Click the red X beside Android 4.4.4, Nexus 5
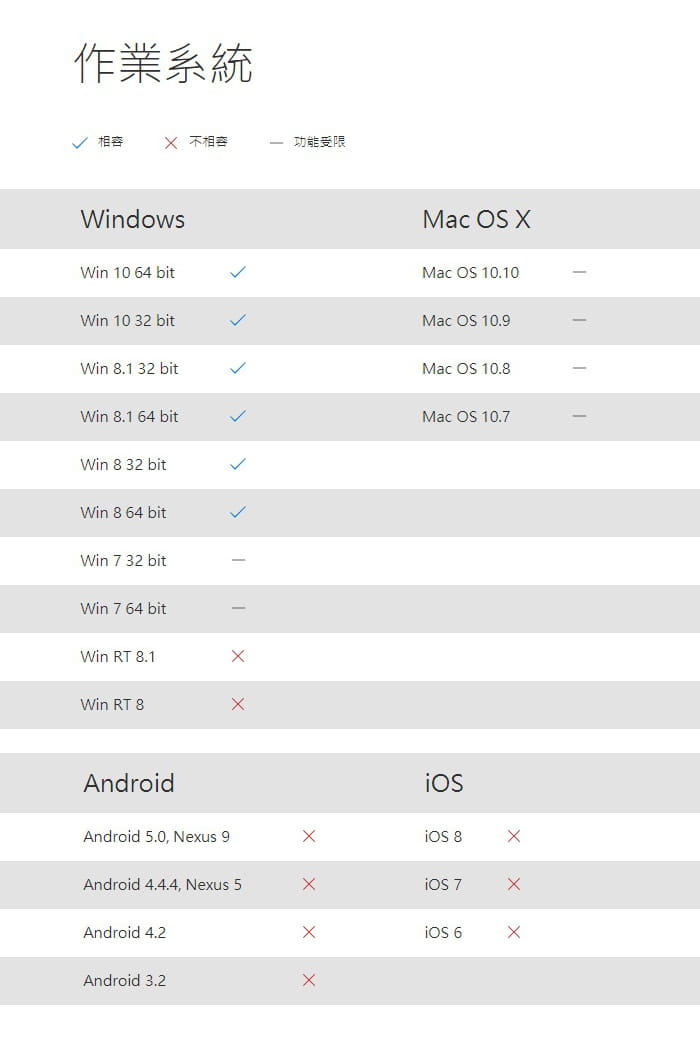The image size is (700, 1053). tap(309, 884)
